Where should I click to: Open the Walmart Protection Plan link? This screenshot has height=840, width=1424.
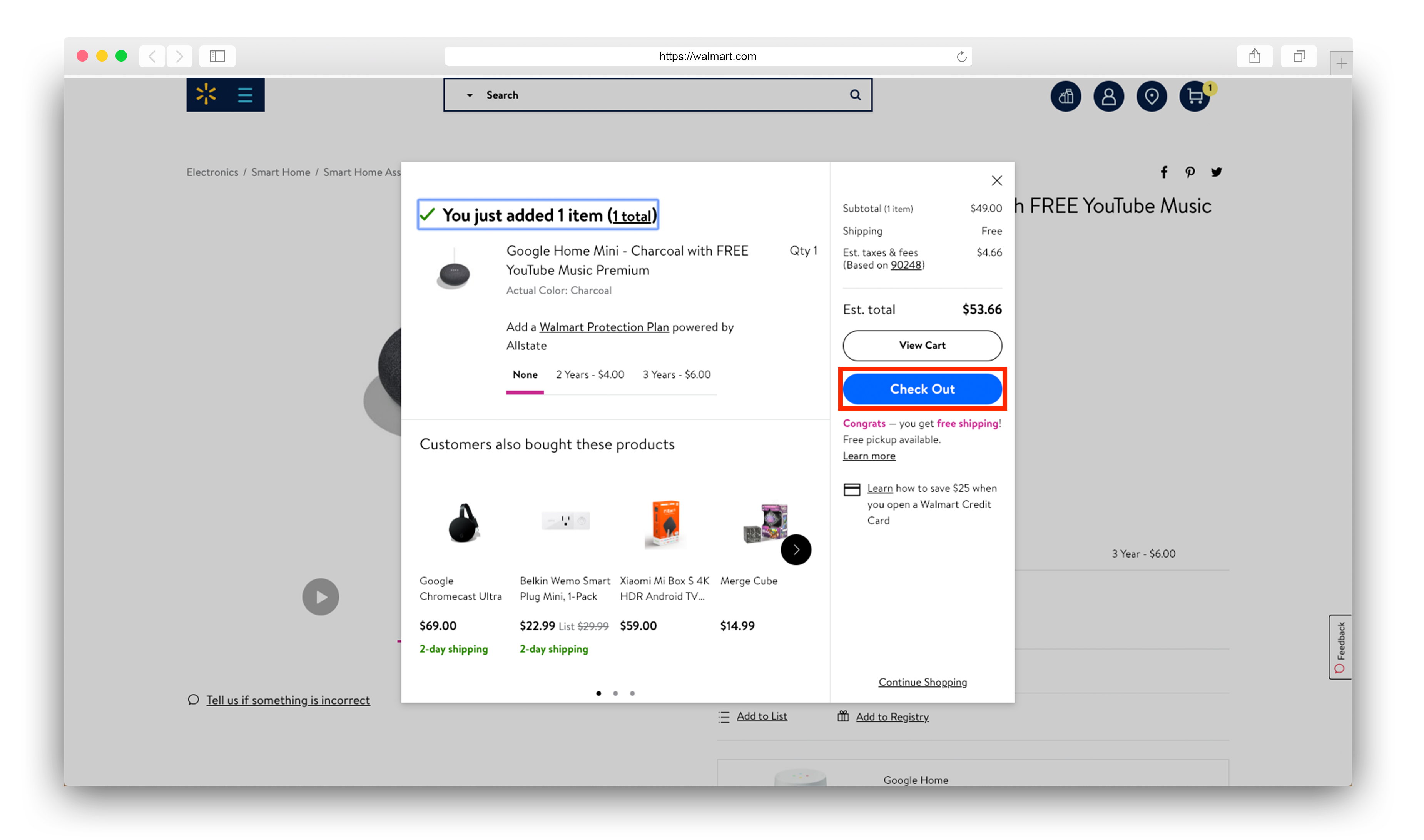pos(604,327)
